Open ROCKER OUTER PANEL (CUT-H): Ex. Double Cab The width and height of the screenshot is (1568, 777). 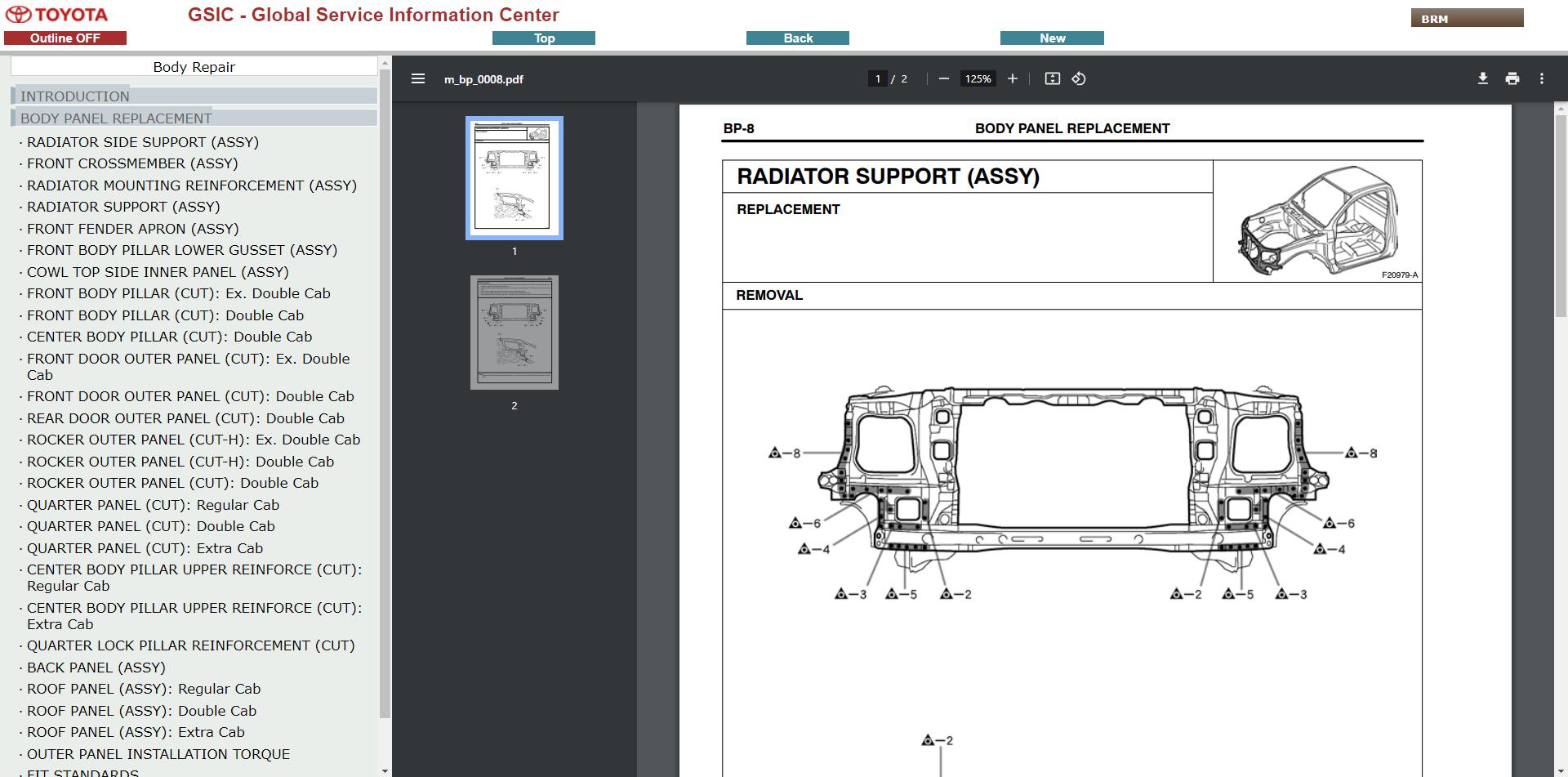[x=194, y=440]
